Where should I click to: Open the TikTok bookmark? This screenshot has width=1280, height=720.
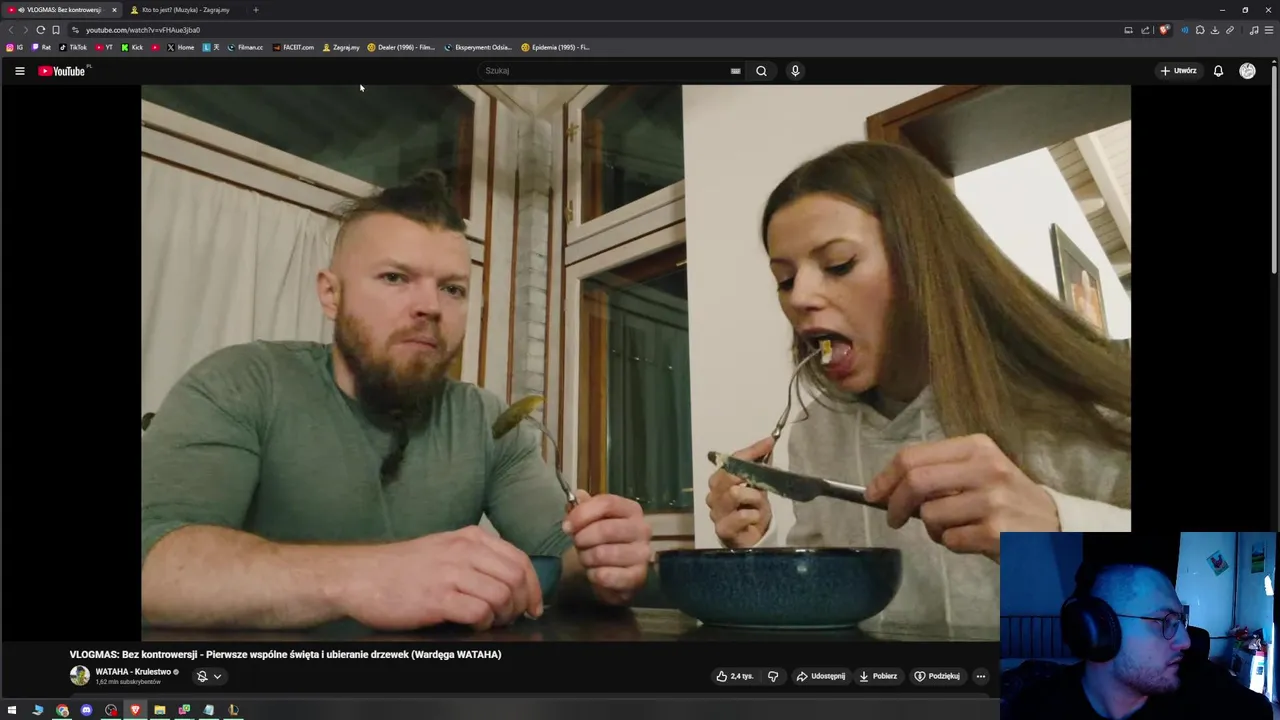click(73, 47)
